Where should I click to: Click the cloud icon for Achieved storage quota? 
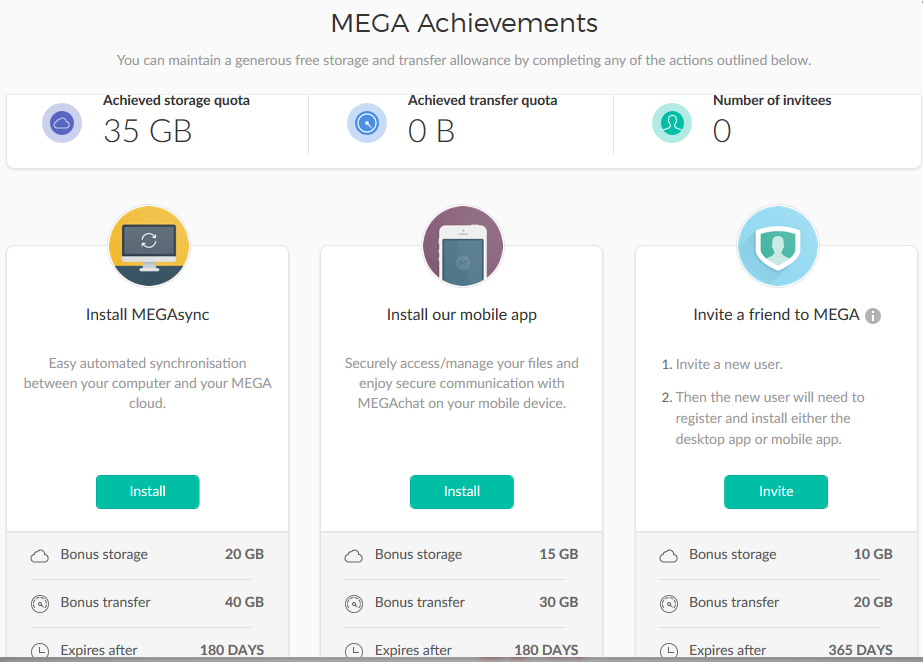point(62,123)
